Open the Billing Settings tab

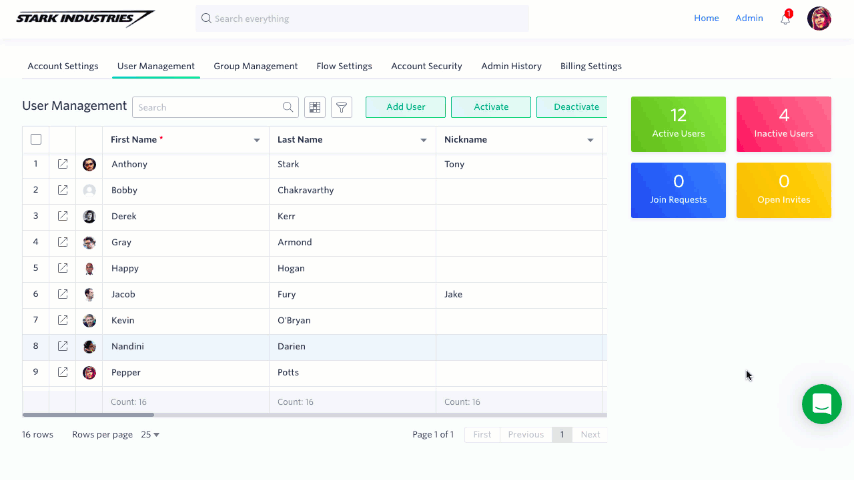[591, 66]
